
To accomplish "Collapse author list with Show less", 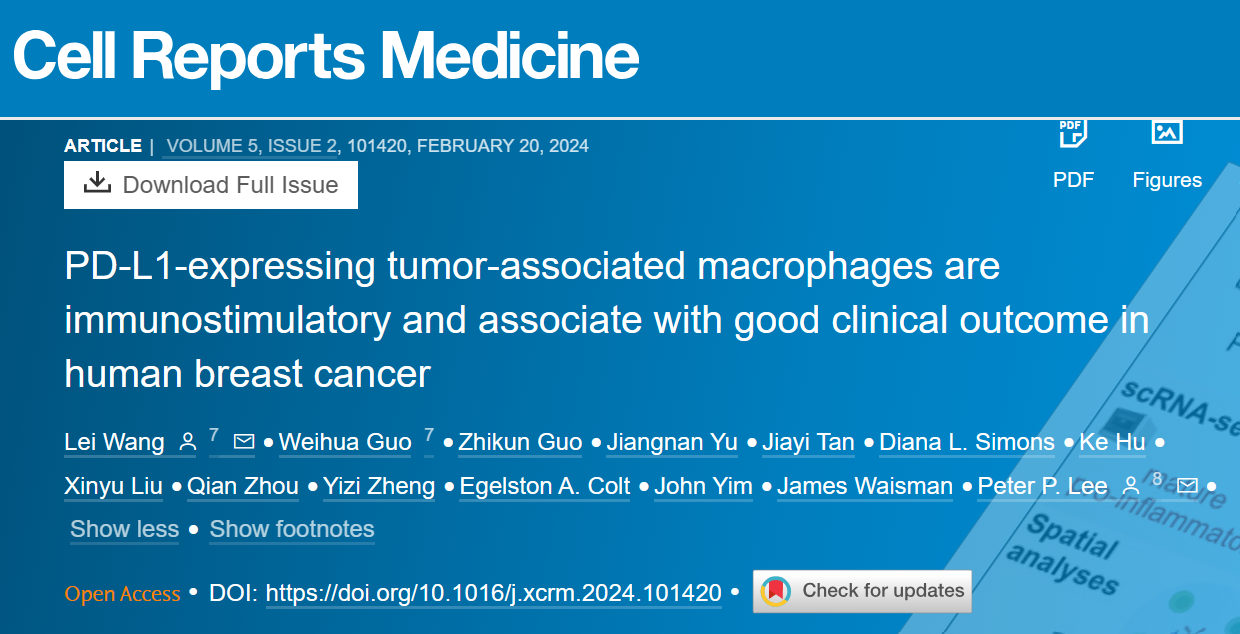I will coord(124,529).
